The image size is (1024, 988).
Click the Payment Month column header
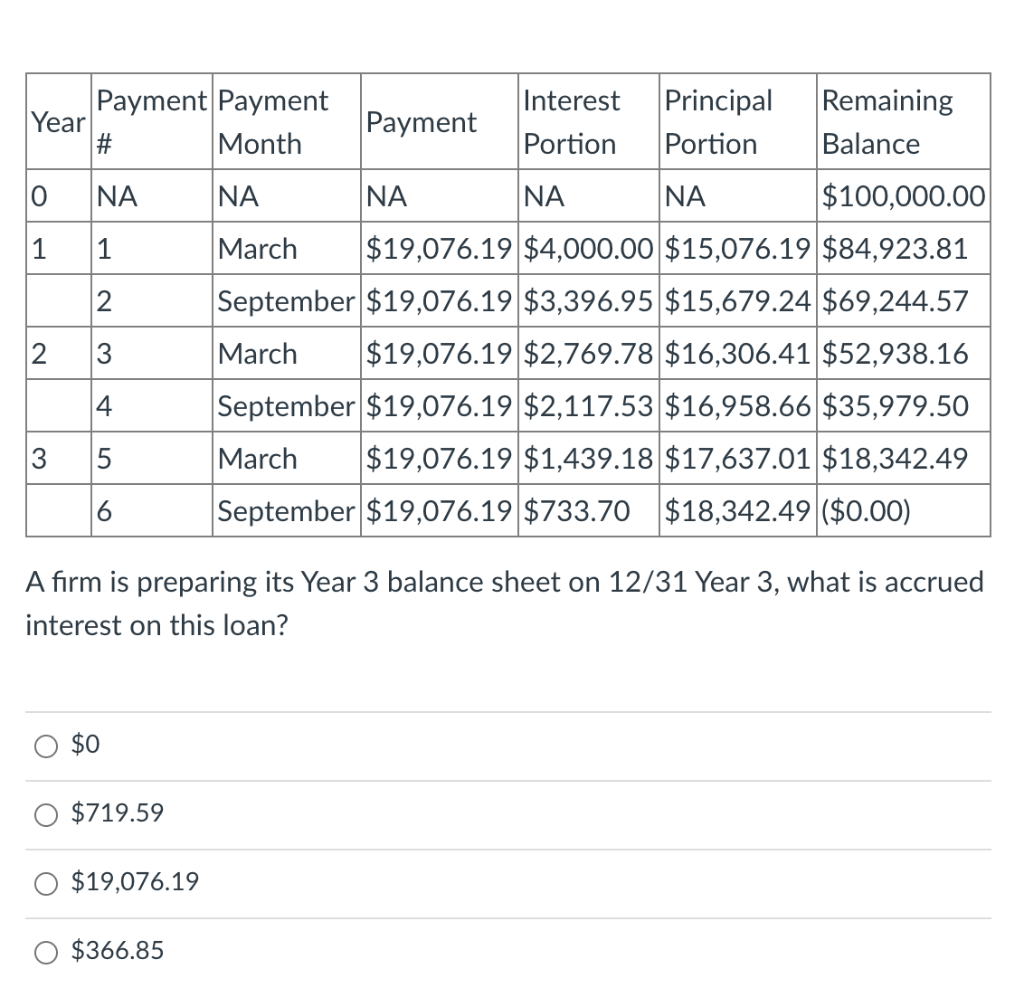pyautogui.click(x=275, y=121)
